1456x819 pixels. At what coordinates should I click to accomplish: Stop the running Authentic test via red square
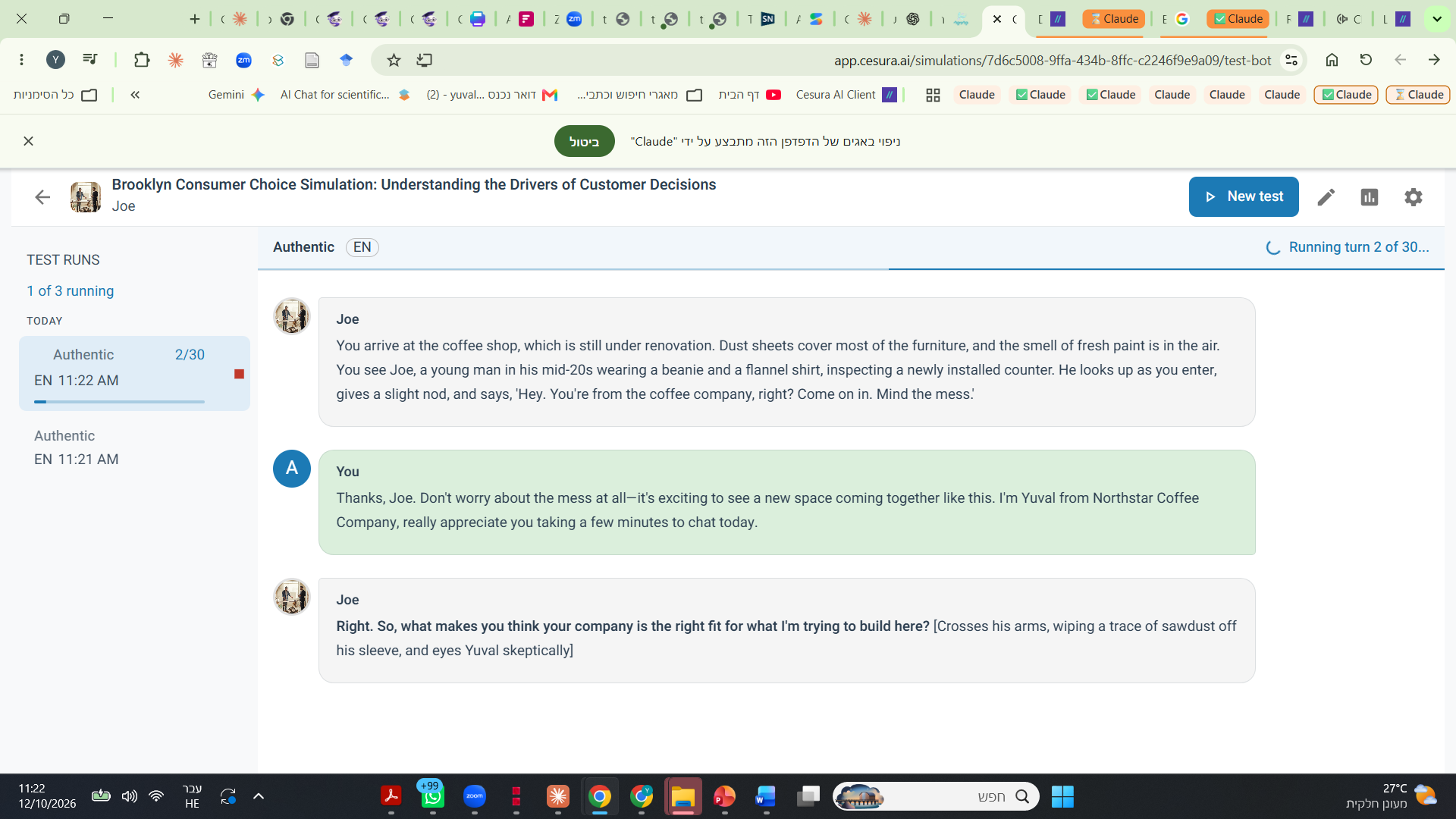239,374
